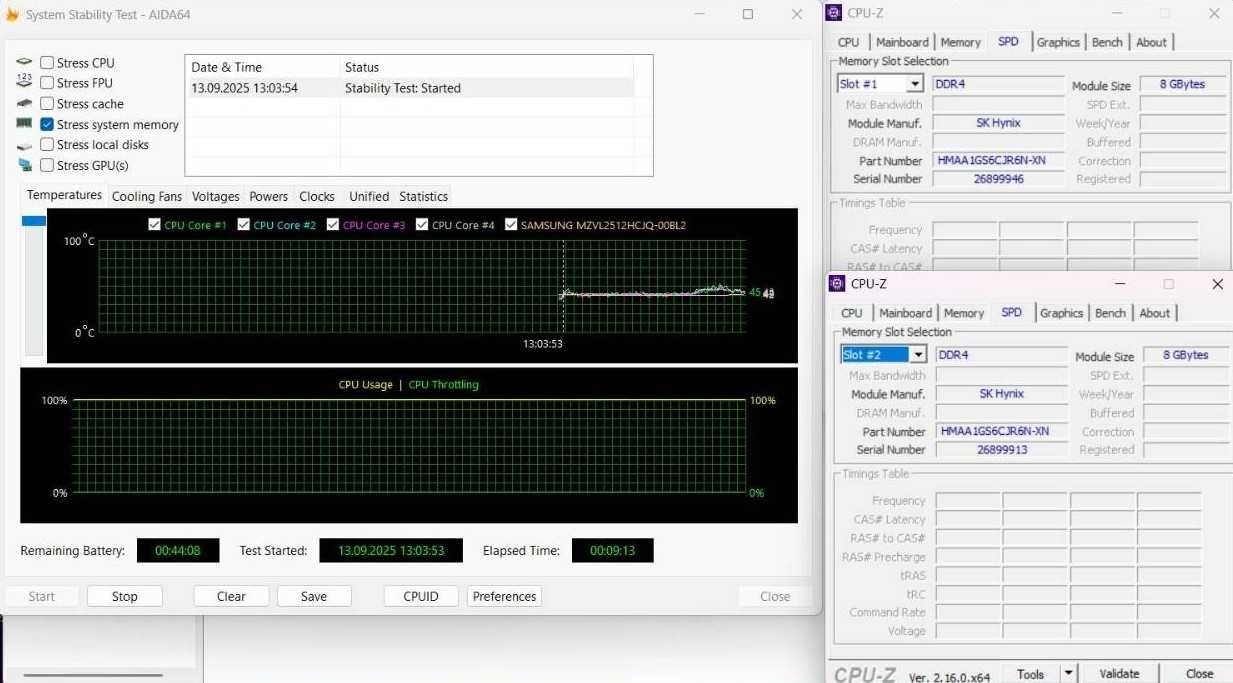Enable the Stress cache checkbox
Screen dimensions: 1233x683
point(47,104)
